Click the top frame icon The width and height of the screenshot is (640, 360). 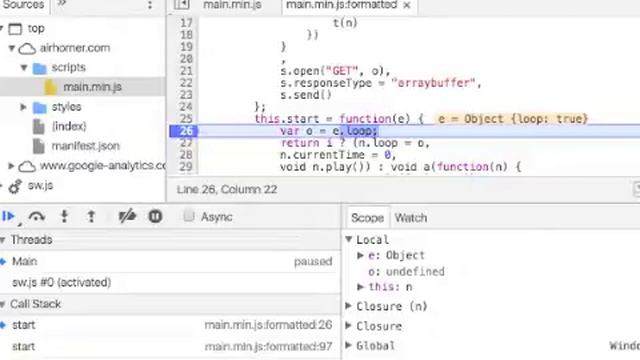(x=16, y=29)
